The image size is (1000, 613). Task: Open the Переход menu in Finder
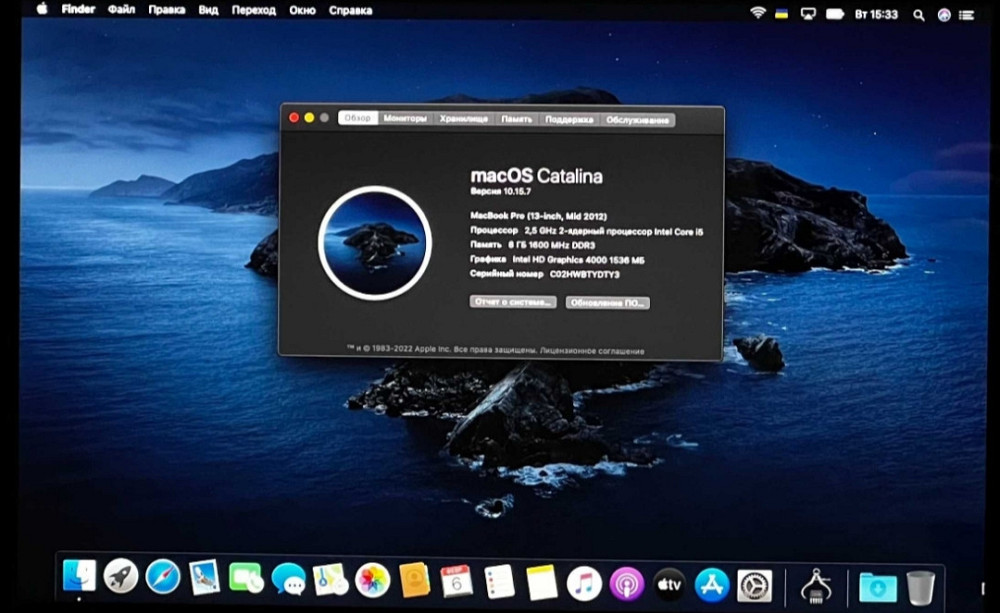coord(253,9)
